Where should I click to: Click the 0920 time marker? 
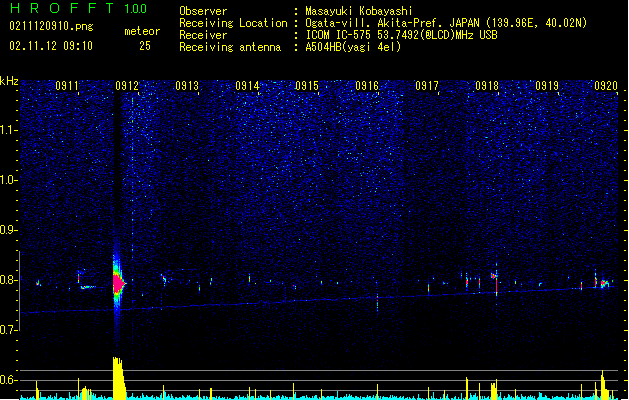(606, 86)
